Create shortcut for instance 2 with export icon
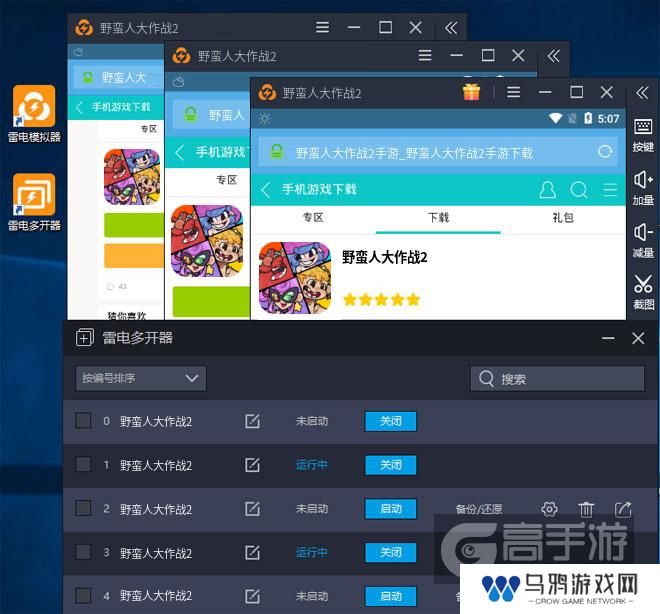Viewport: 660px width, 614px height. click(x=623, y=509)
